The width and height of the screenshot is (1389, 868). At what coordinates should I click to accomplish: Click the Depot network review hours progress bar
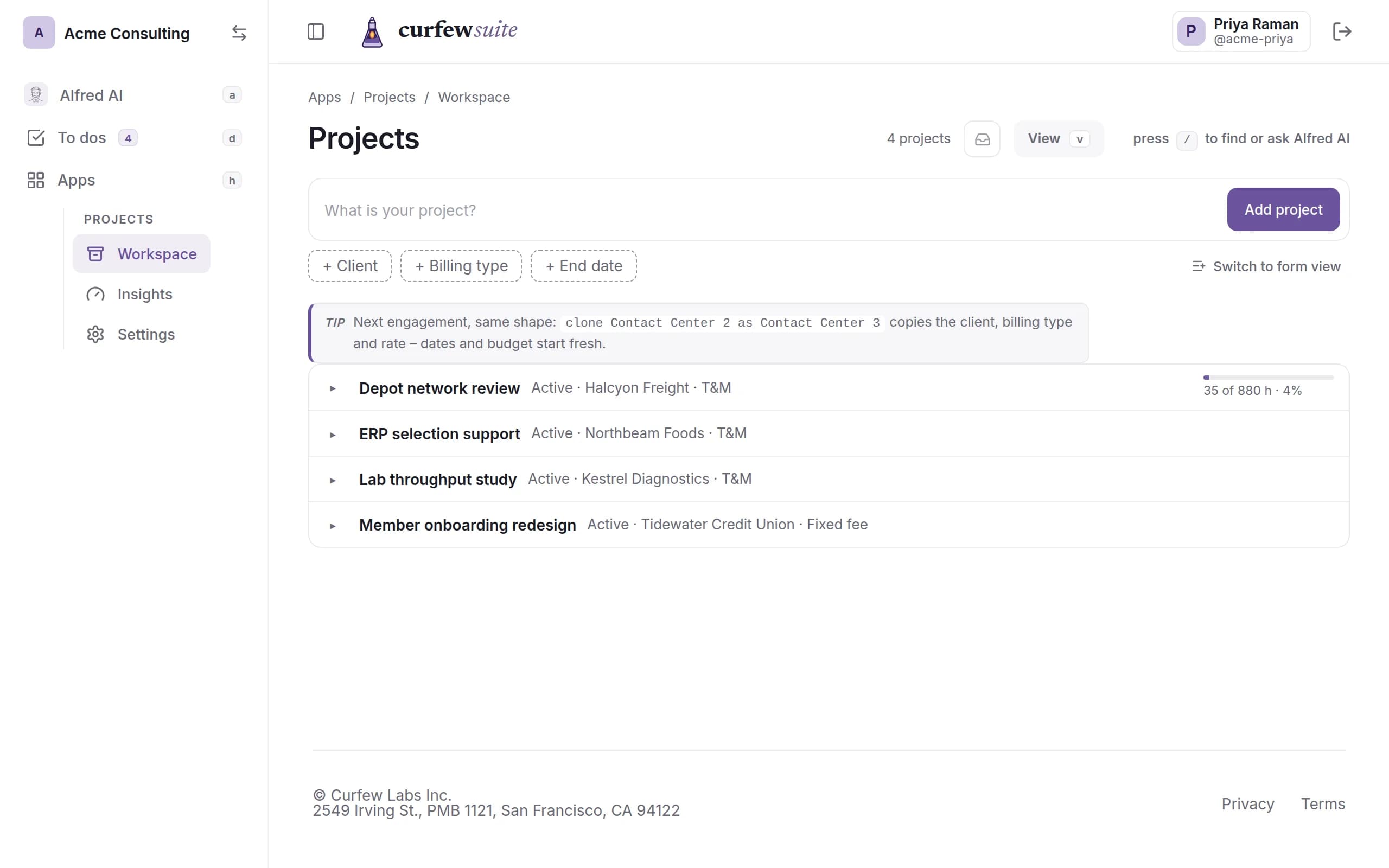[1269, 377]
